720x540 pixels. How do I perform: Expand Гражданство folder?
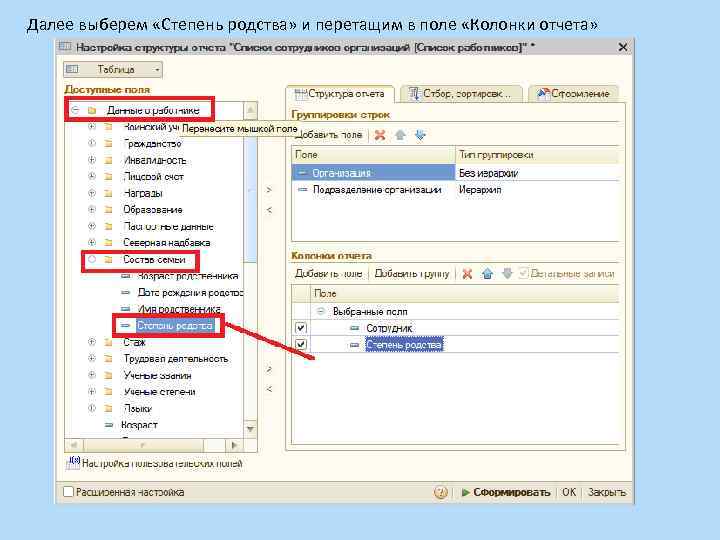click(x=92, y=143)
